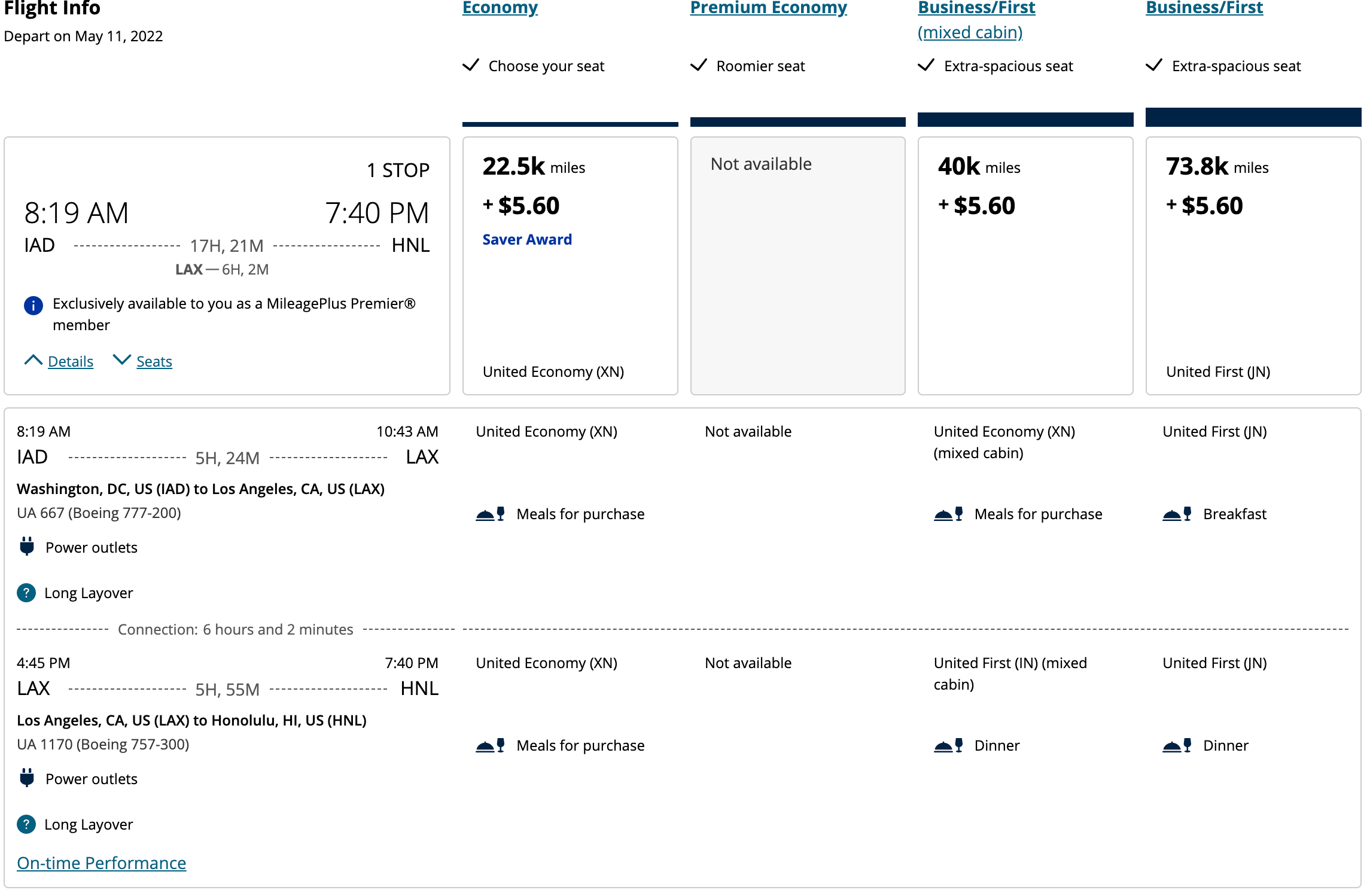
Task: Click the 10:43 AM arrival time
Action: click(x=407, y=431)
